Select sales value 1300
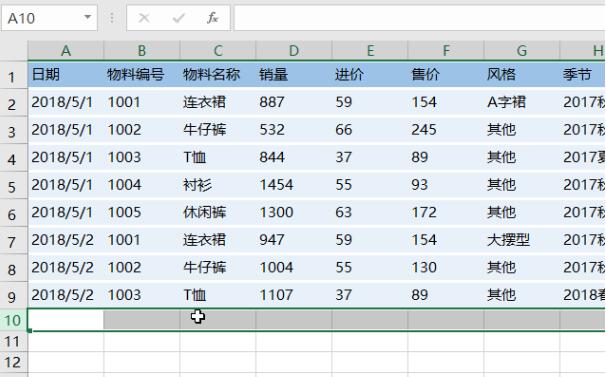The image size is (606, 377). (x=294, y=212)
